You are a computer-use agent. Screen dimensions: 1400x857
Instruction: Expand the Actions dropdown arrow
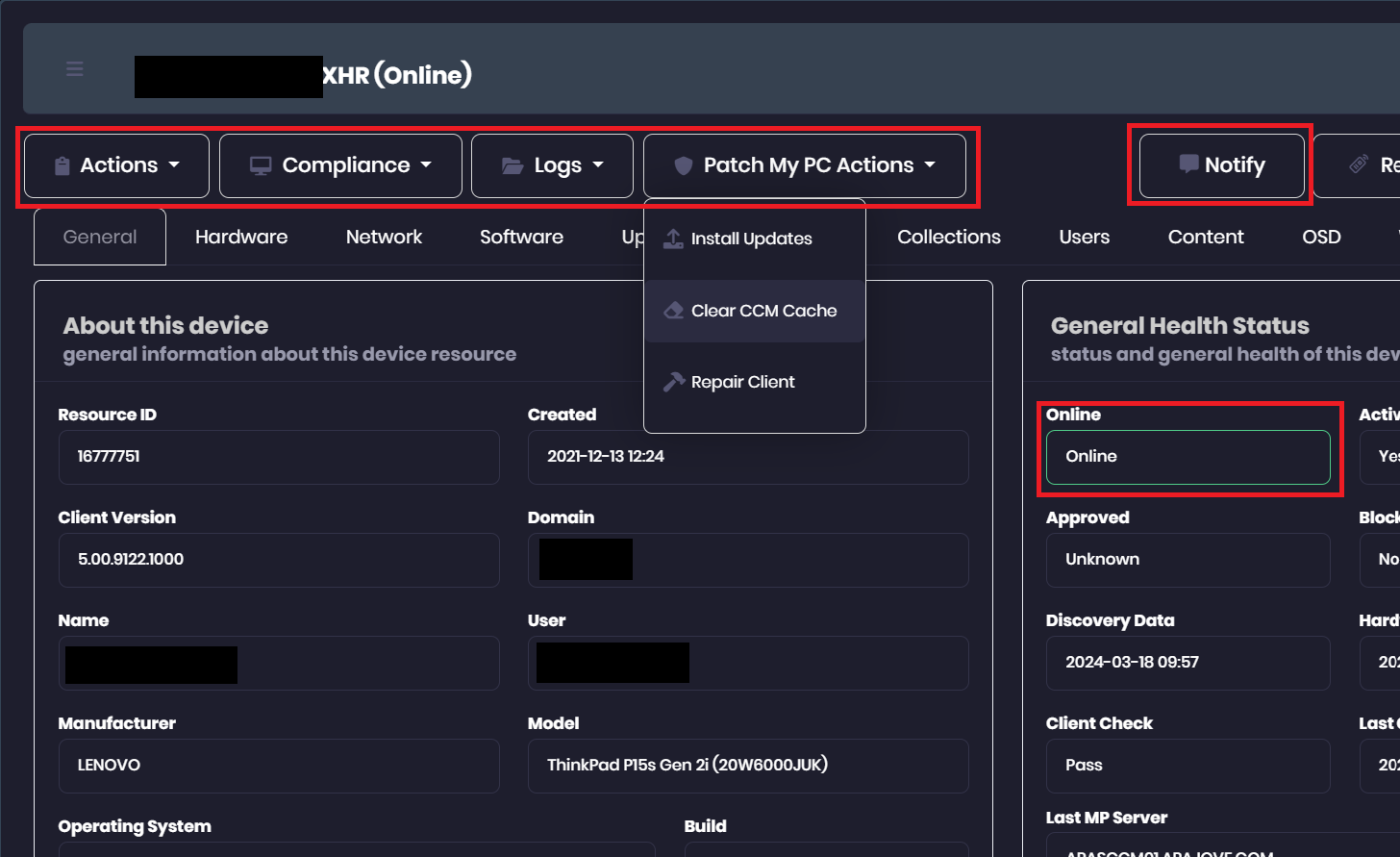174,165
